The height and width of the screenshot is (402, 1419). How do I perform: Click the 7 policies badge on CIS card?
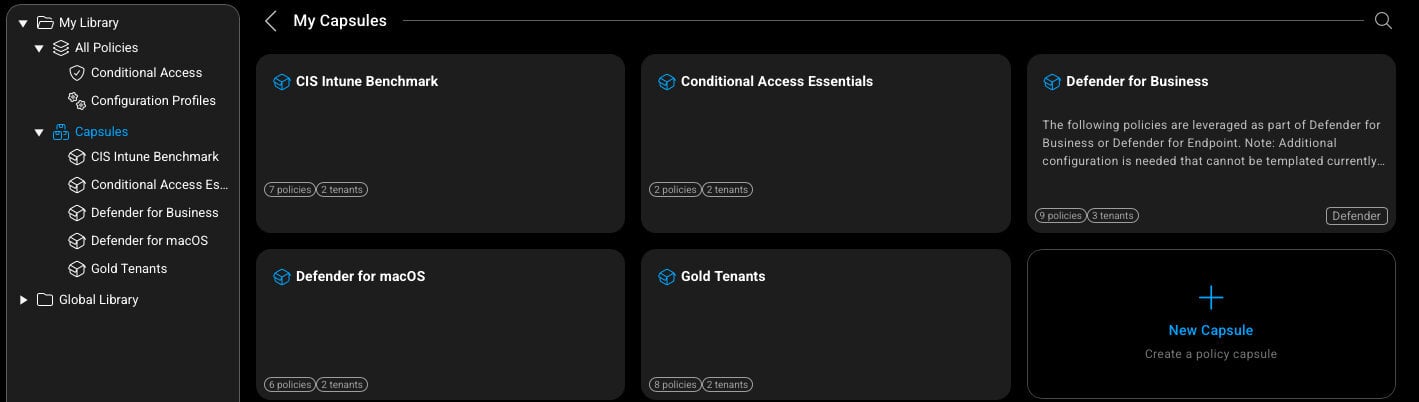[x=290, y=190]
